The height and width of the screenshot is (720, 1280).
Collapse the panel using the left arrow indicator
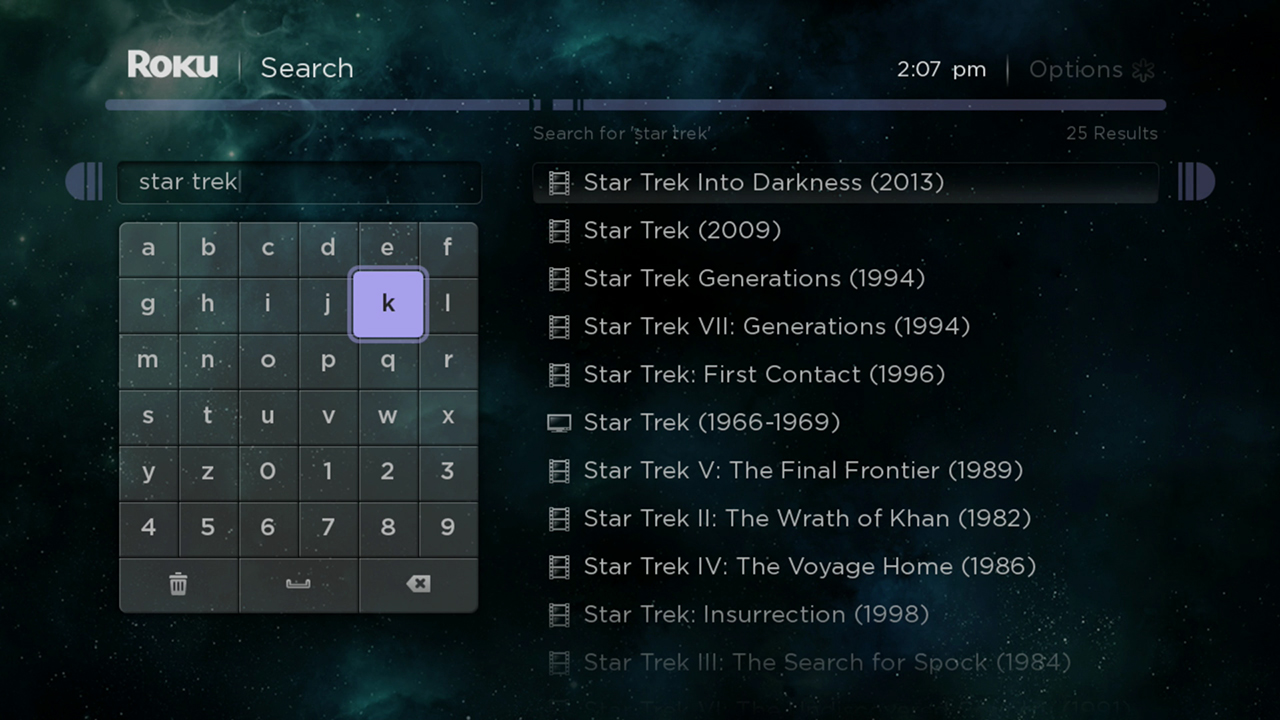[x=85, y=182]
